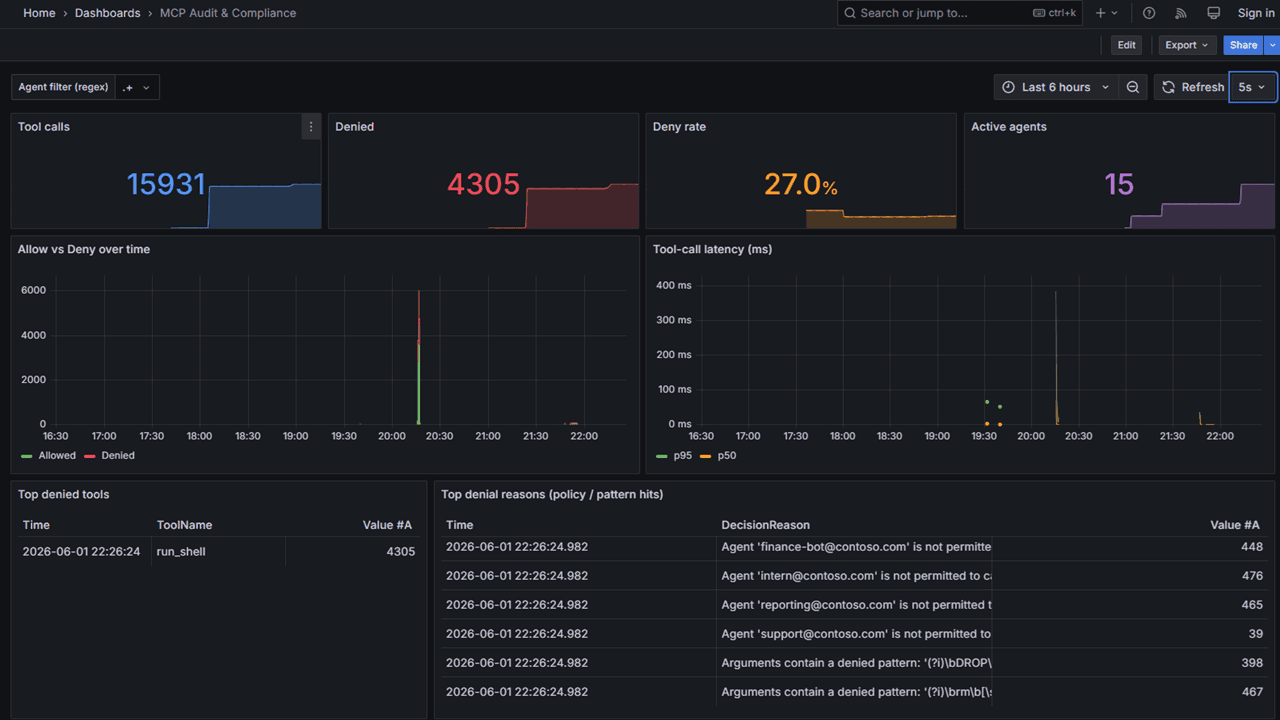This screenshot has height=720, width=1280.
Task: Click the Share button
Action: coord(1243,45)
